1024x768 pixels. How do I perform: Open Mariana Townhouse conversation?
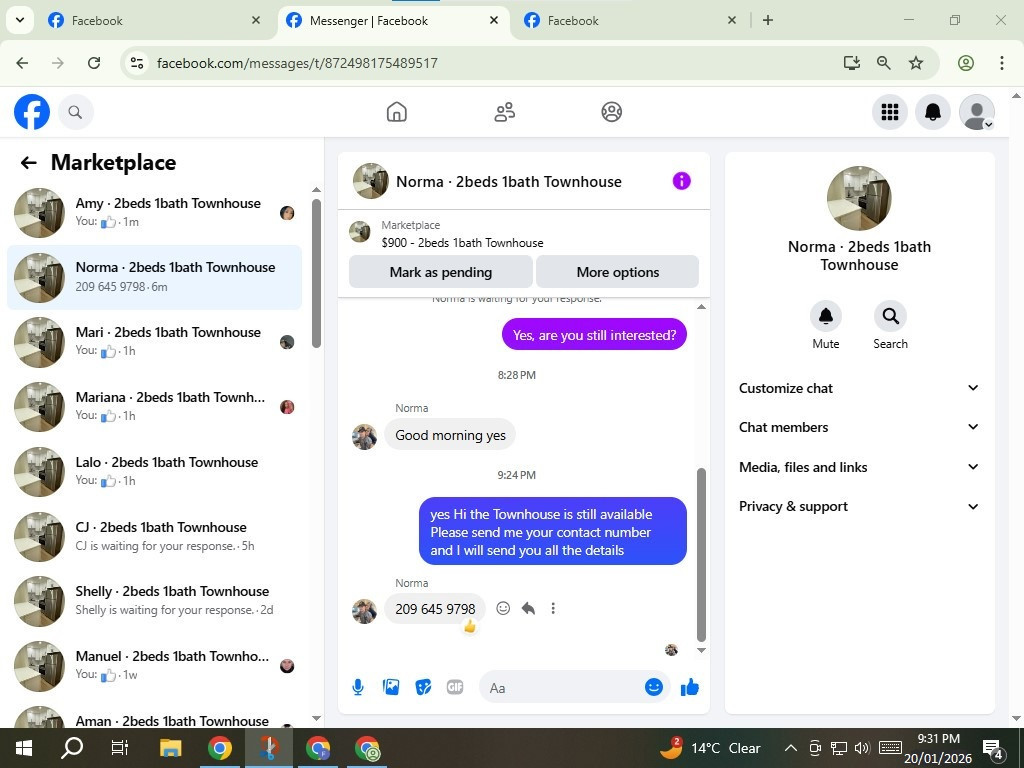[x=155, y=406]
